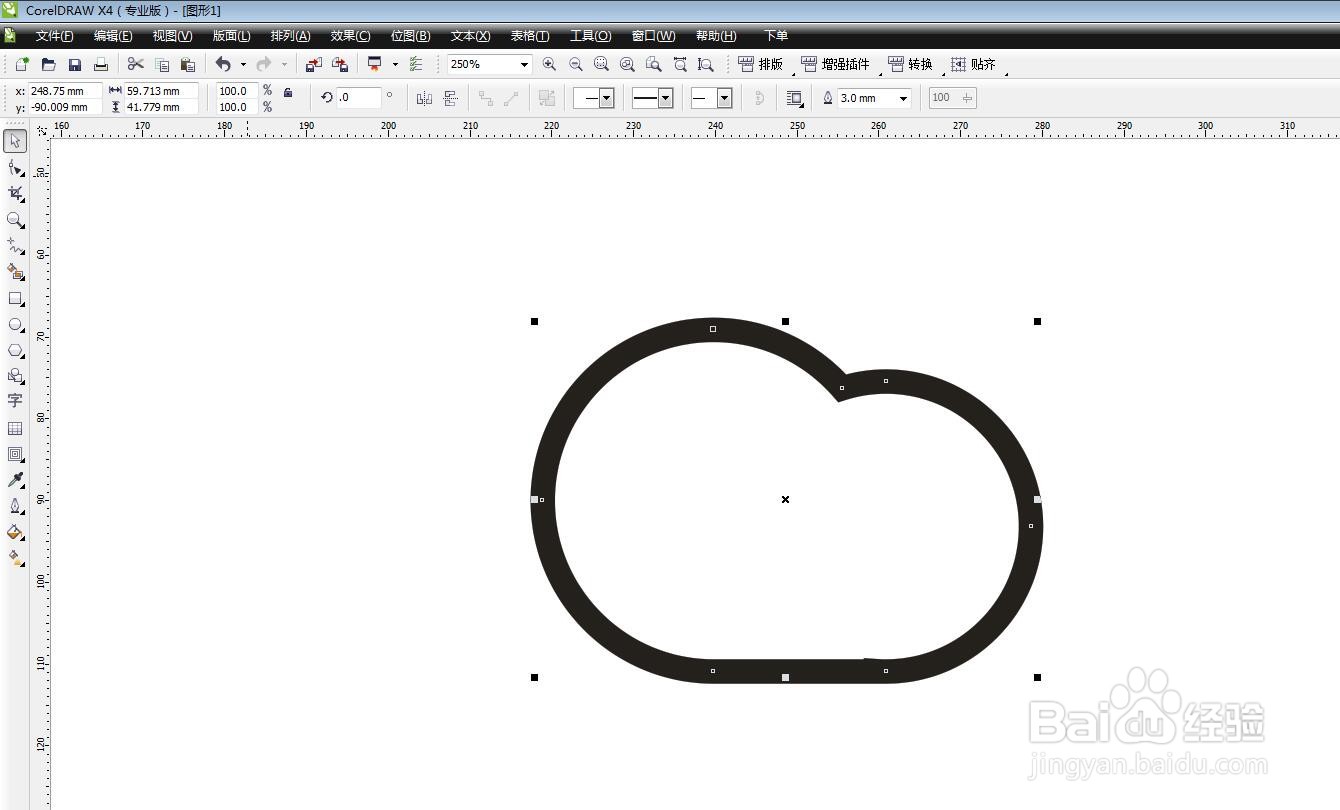Open the 工具(O) menu
Image resolution: width=1340 pixels, height=810 pixels.
pyautogui.click(x=590, y=36)
